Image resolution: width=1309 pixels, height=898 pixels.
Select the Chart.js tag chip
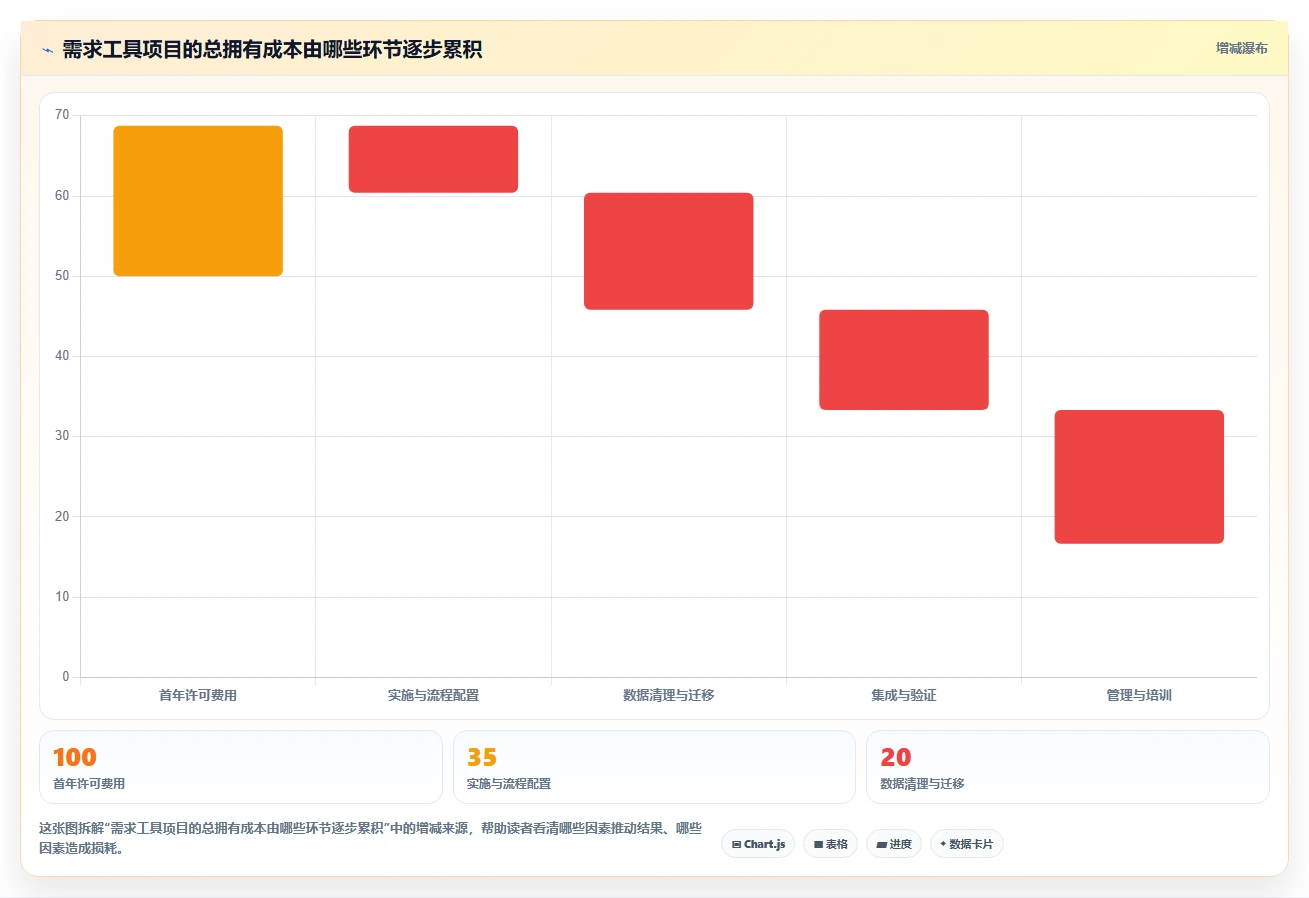click(x=757, y=844)
